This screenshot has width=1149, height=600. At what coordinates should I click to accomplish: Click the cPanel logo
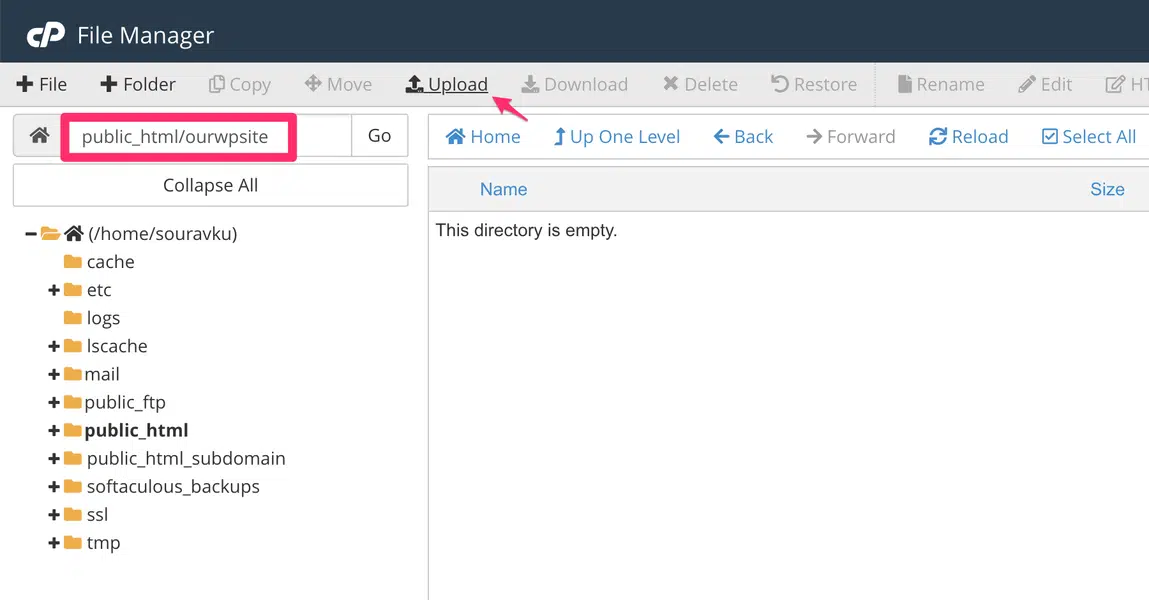pos(46,36)
